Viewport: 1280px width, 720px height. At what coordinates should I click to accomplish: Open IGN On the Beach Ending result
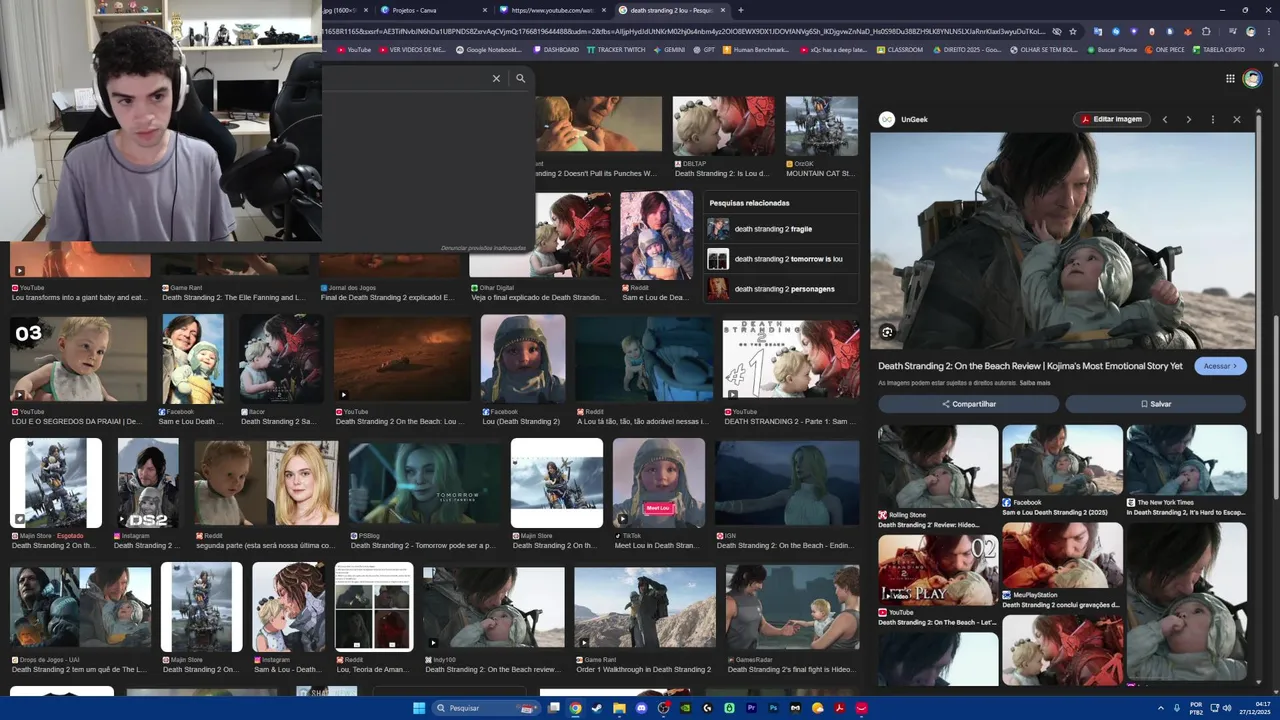point(787,483)
